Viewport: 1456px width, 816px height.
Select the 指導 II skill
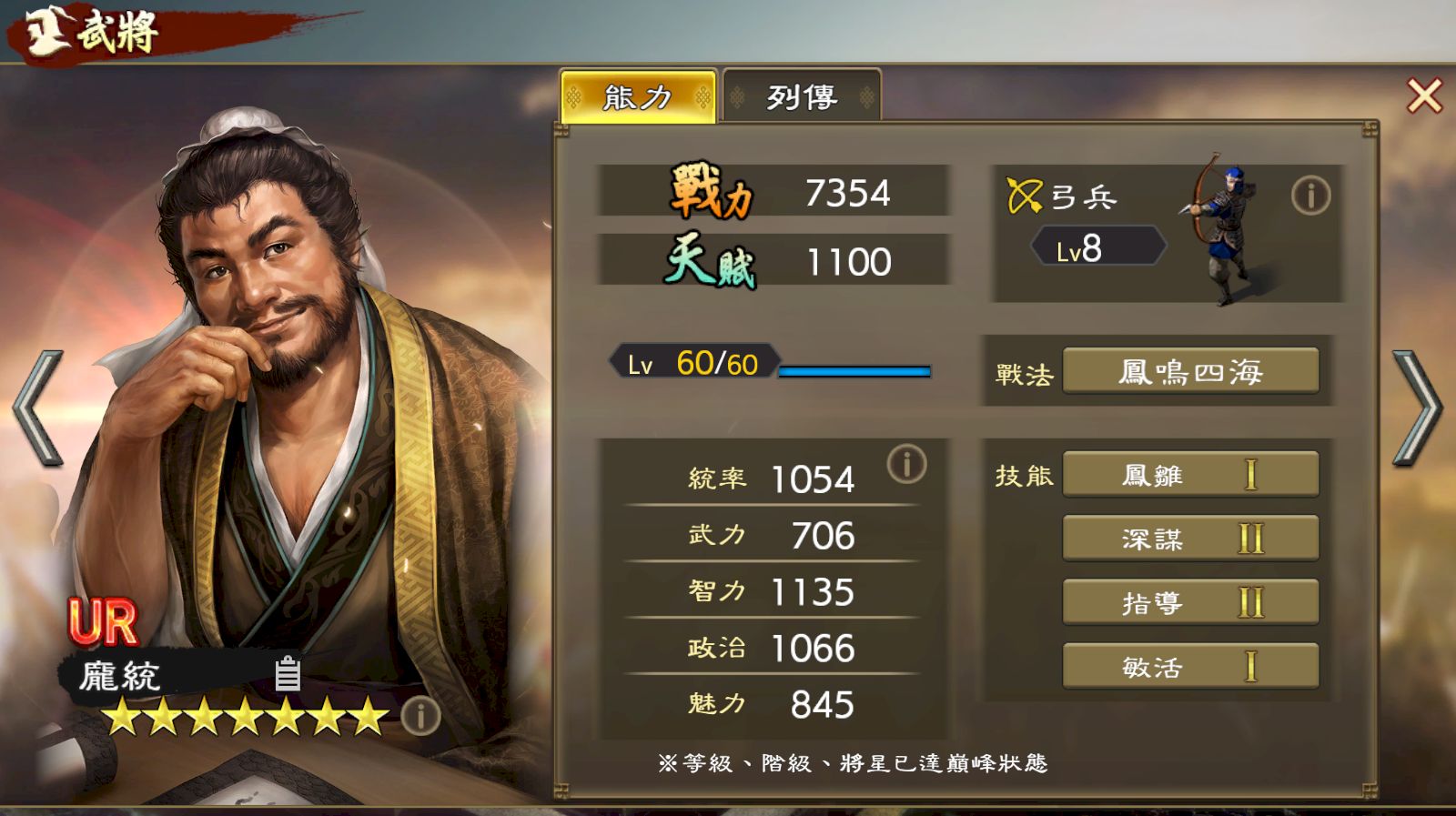[x=1190, y=602]
